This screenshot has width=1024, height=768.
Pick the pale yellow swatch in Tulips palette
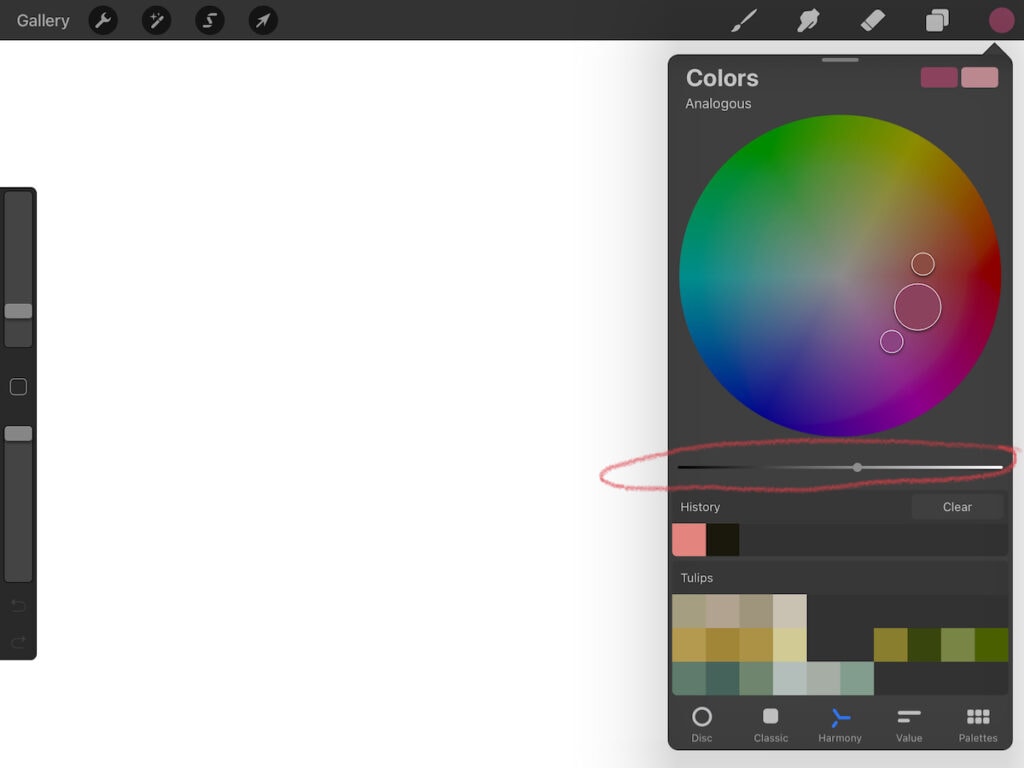click(790, 645)
